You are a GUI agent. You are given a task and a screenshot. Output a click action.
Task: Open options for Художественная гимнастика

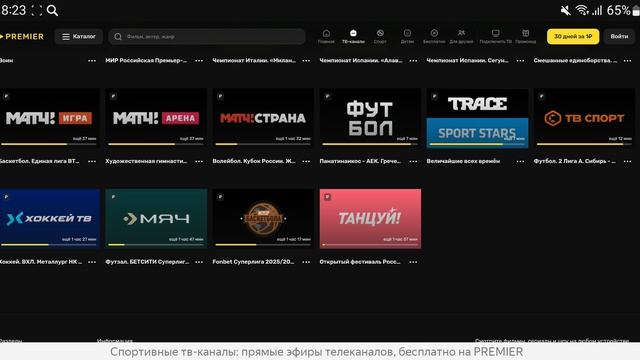[x=199, y=161]
